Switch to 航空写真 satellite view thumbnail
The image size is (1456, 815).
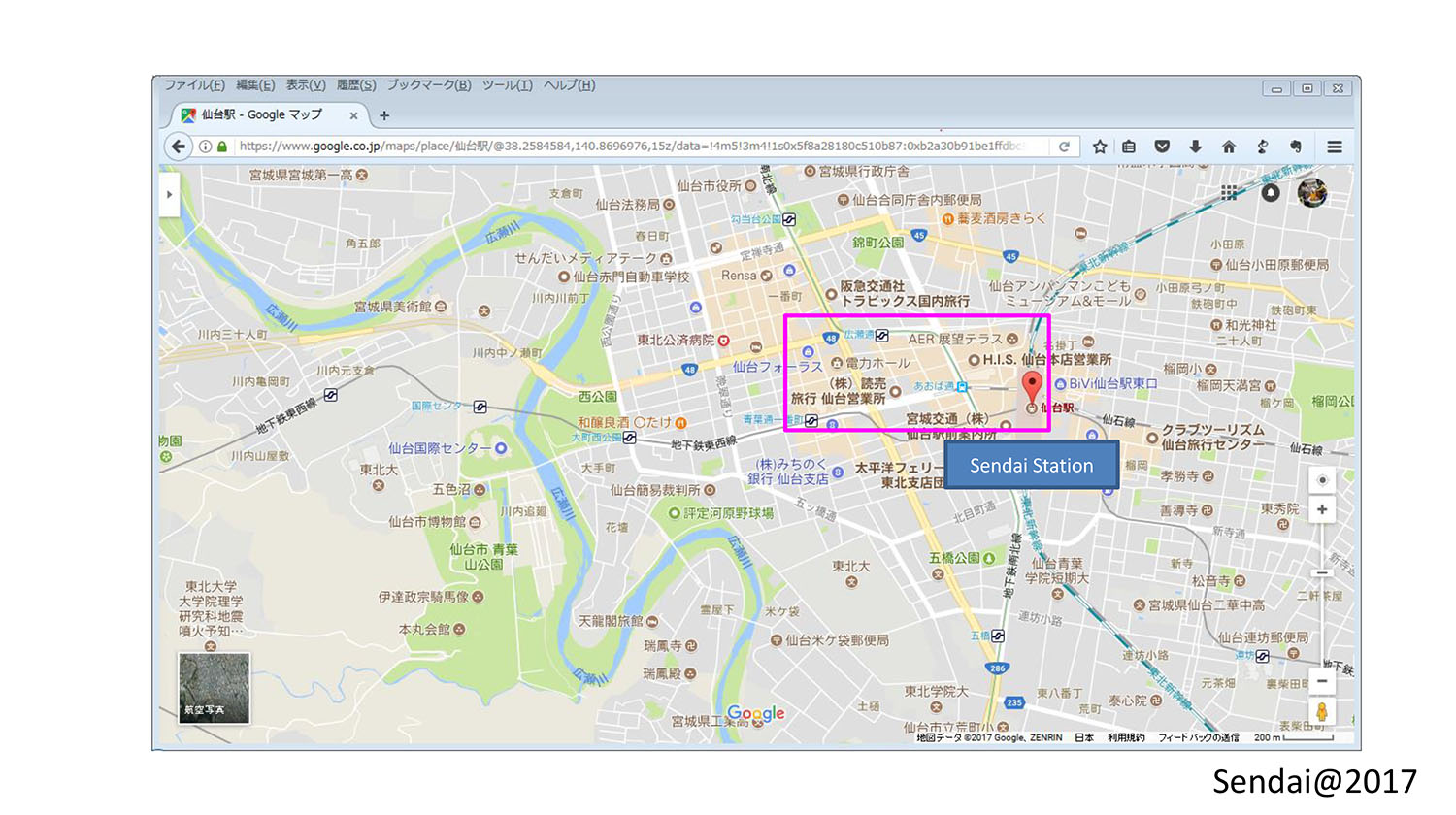[214, 688]
